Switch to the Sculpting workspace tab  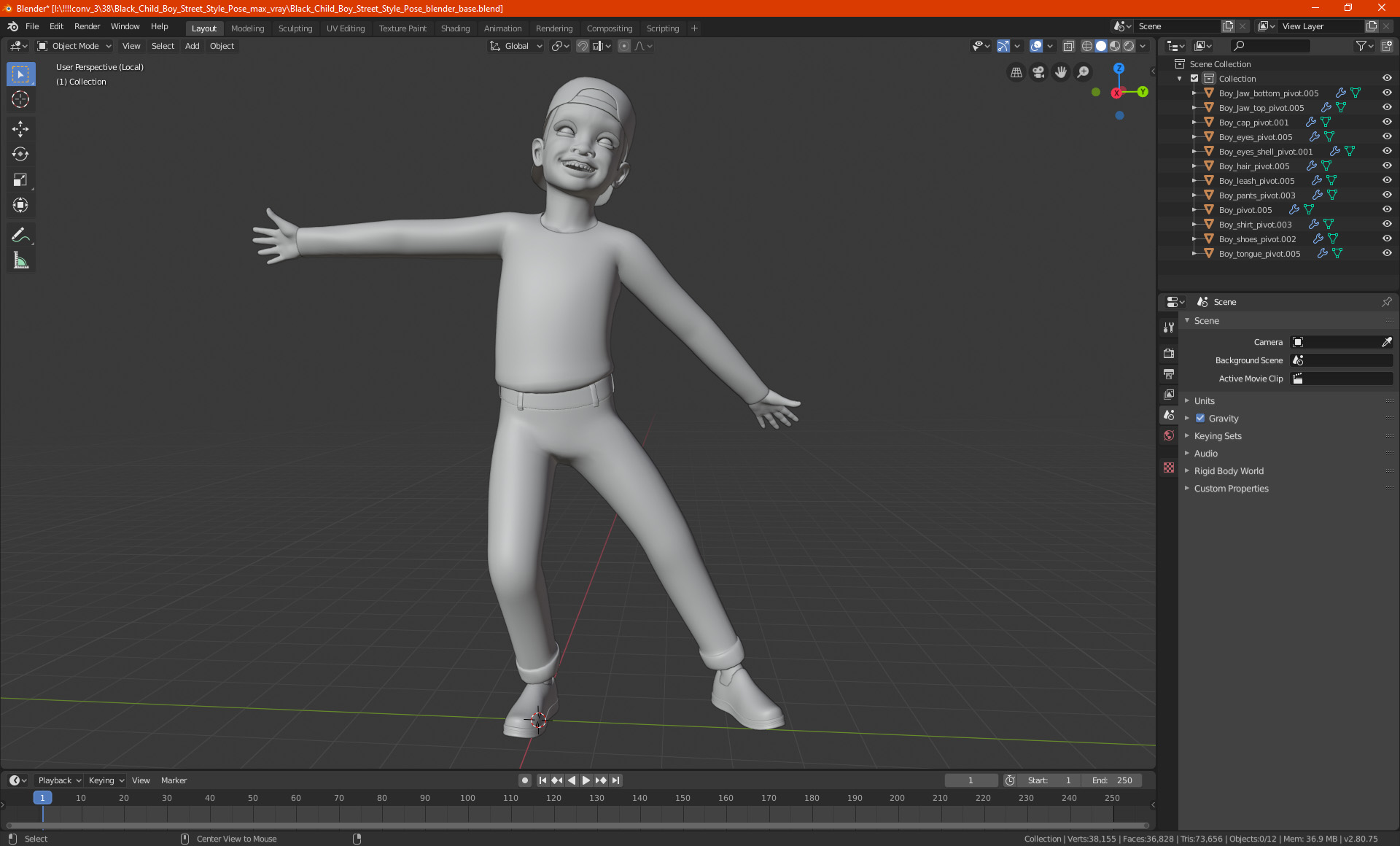click(x=295, y=28)
